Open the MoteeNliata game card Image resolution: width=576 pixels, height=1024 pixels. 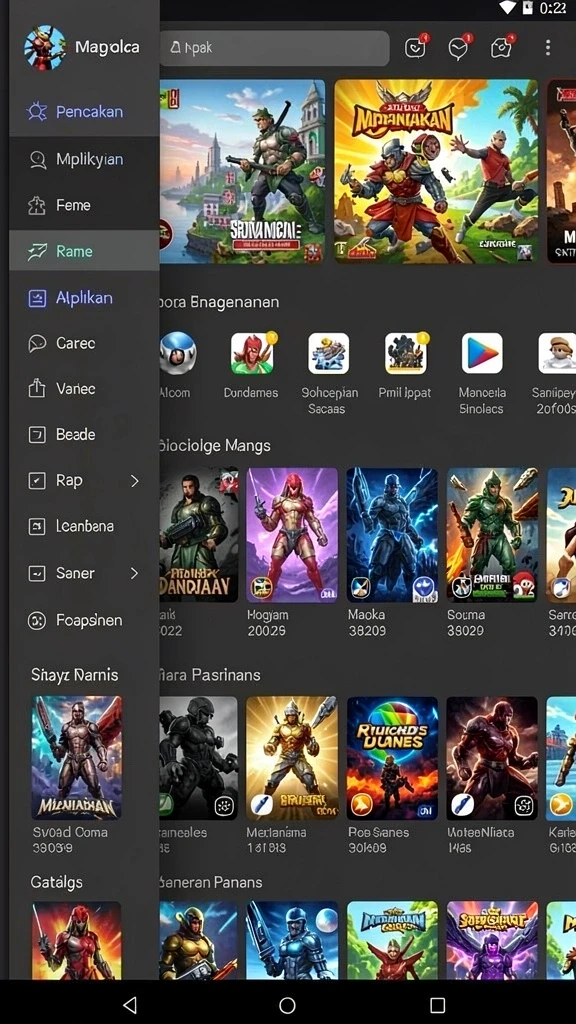492,758
